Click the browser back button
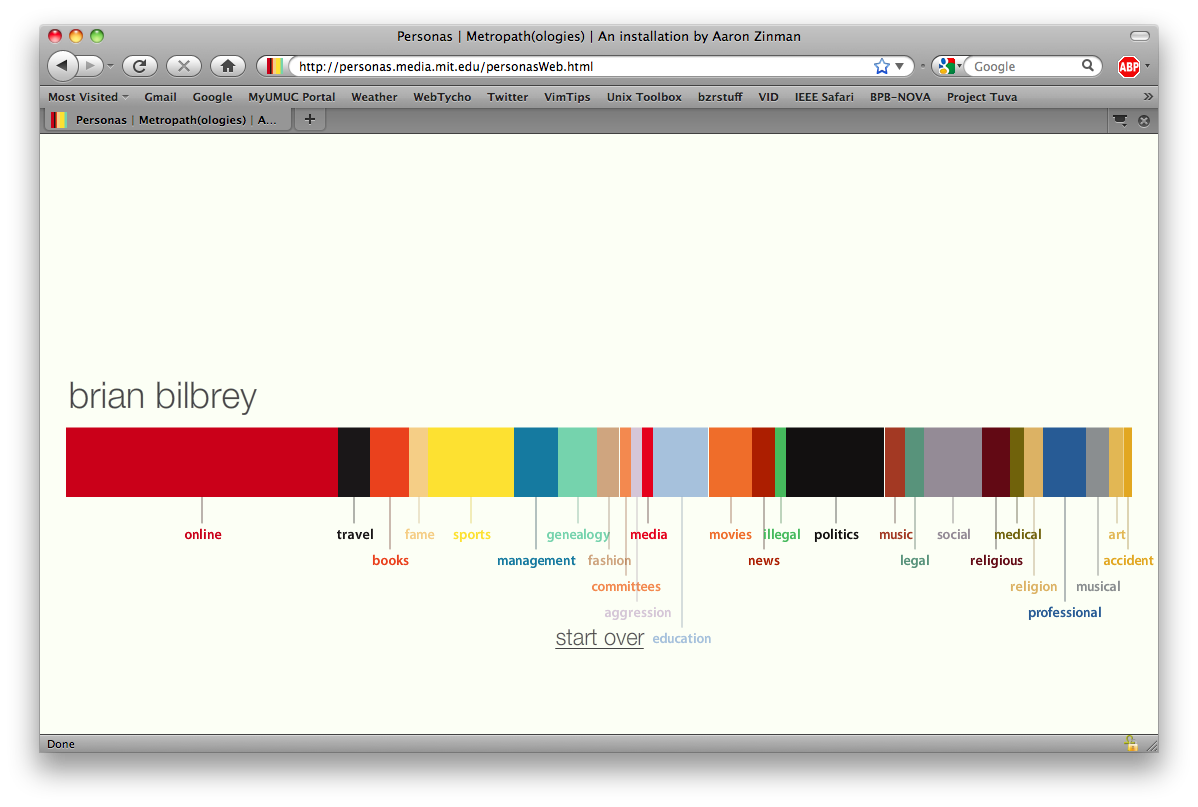 [x=62, y=66]
